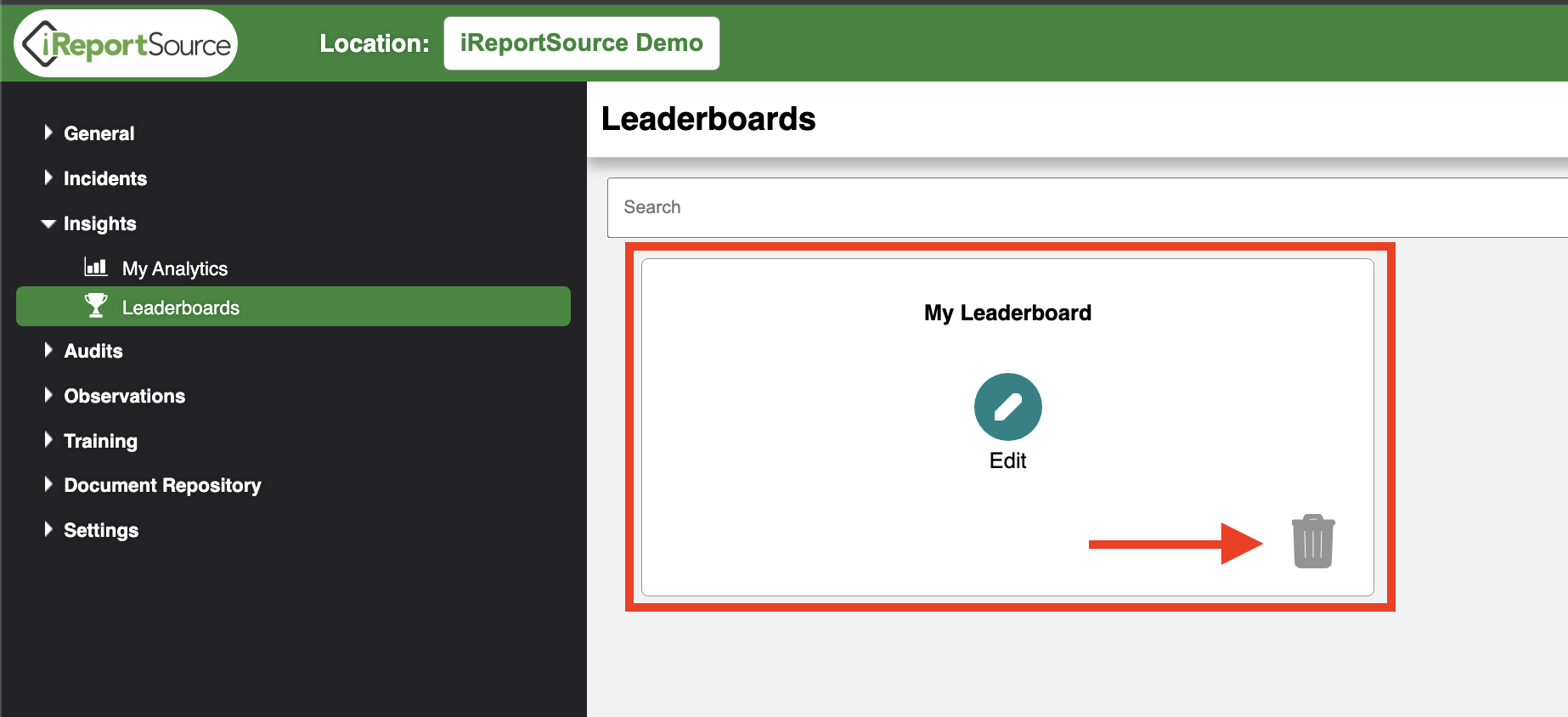
Task: Go to My Analytics page
Action: point(175,268)
